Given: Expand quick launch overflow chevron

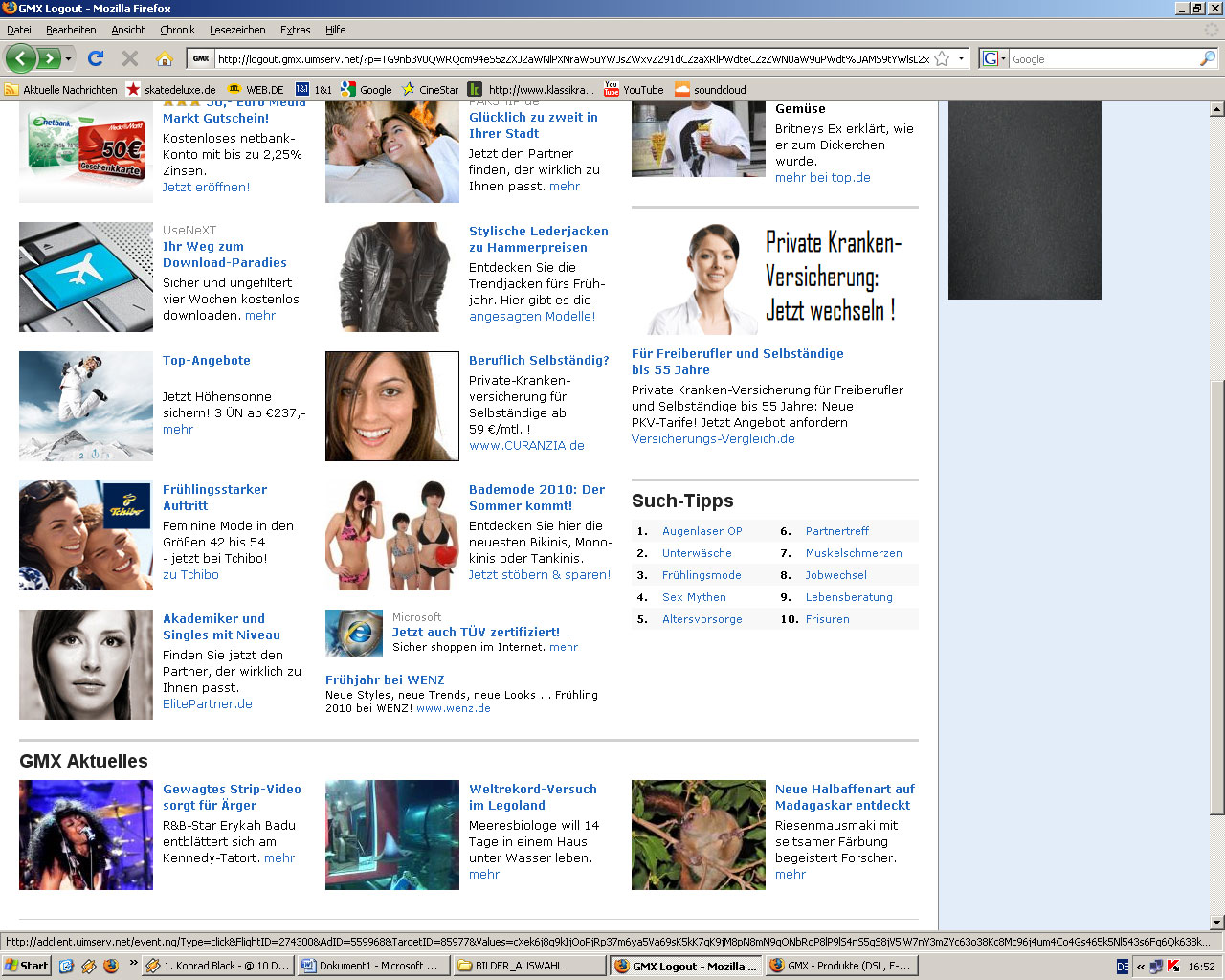Looking at the screenshot, I should (x=133, y=963).
